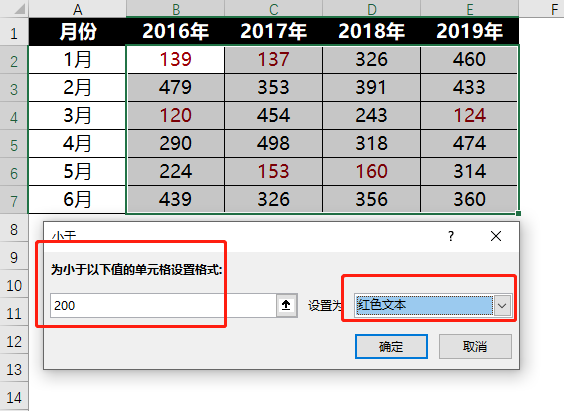Click the cell with value 360
Screen dimensions: 564x411
click(x=470, y=200)
